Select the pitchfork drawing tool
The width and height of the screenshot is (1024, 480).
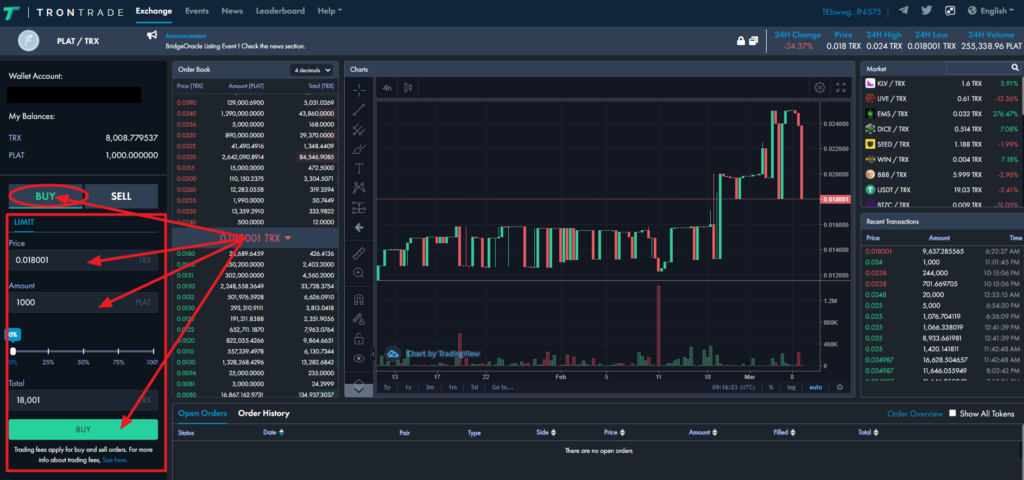359,129
